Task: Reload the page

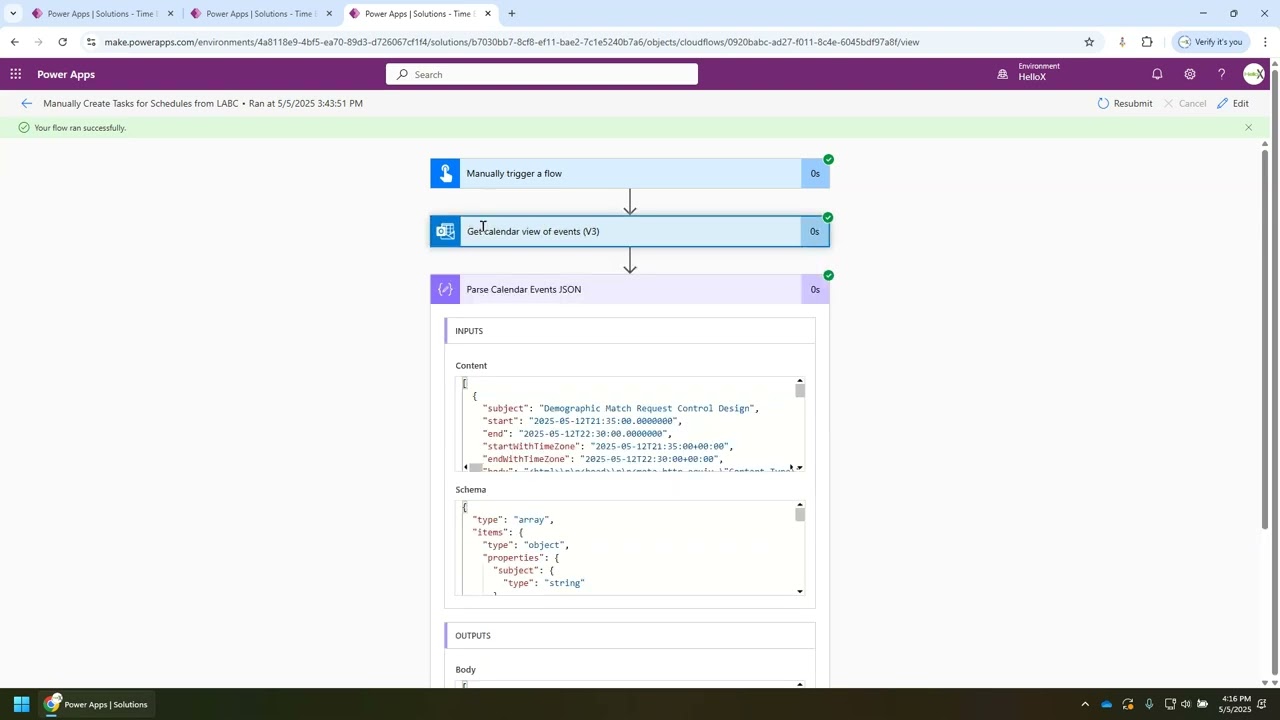Action: tap(62, 42)
